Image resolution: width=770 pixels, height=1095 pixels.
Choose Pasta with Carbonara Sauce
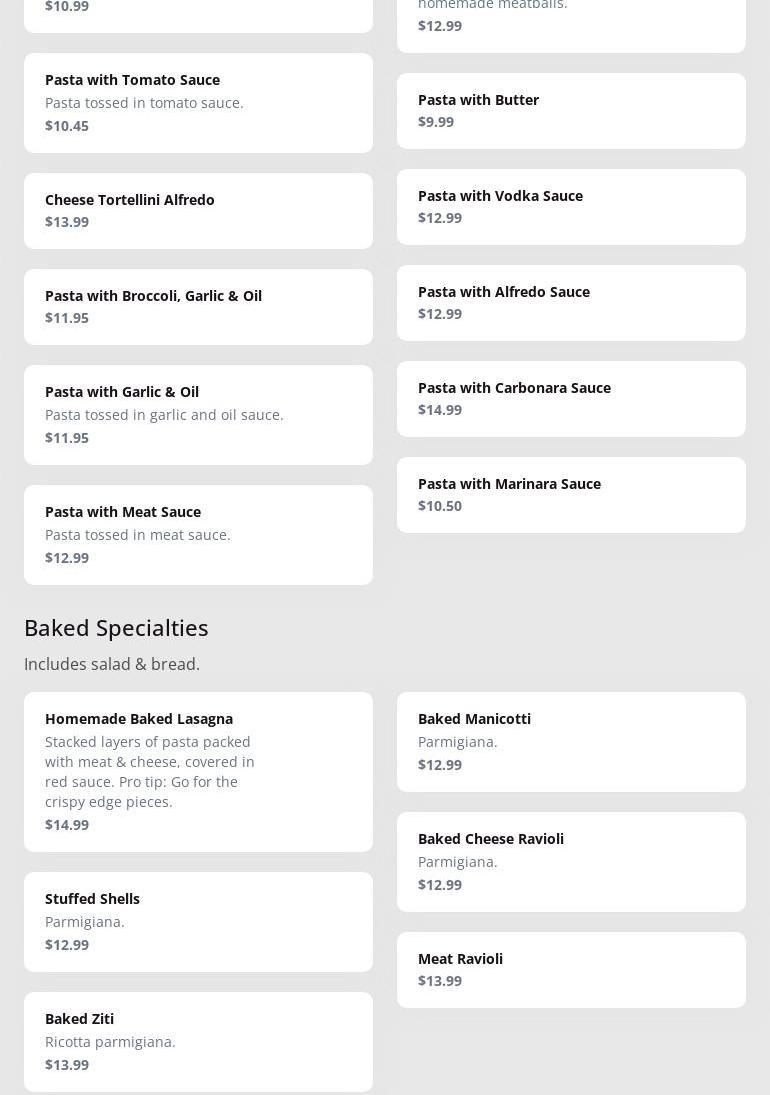click(571, 399)
